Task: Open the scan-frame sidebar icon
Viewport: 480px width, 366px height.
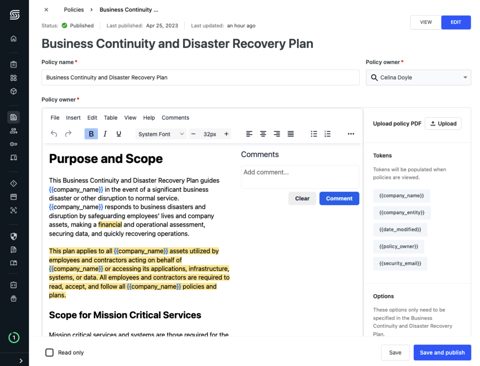Action: tap(14, 210)
